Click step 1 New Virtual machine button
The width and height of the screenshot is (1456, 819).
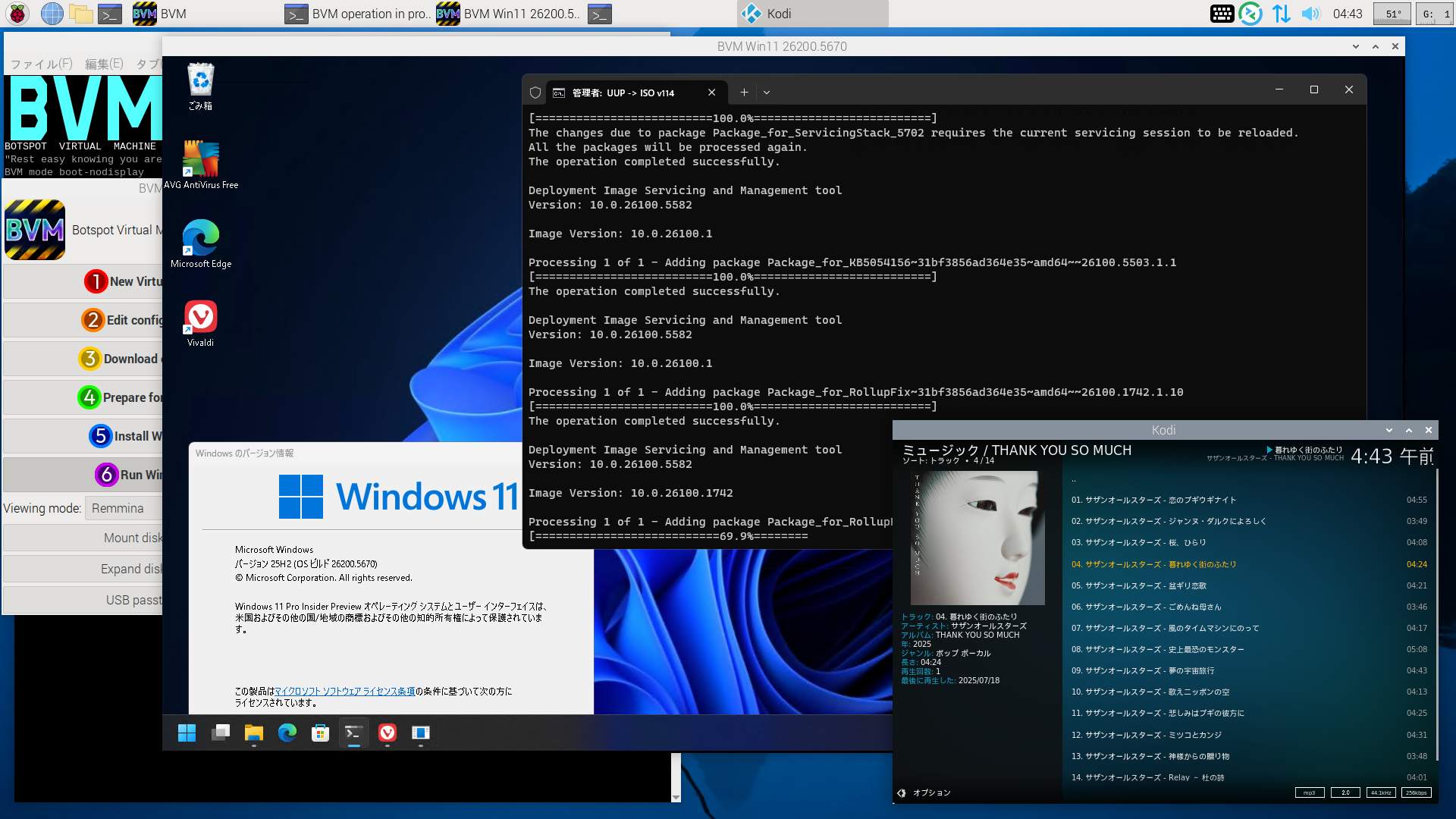click(83, 281)
